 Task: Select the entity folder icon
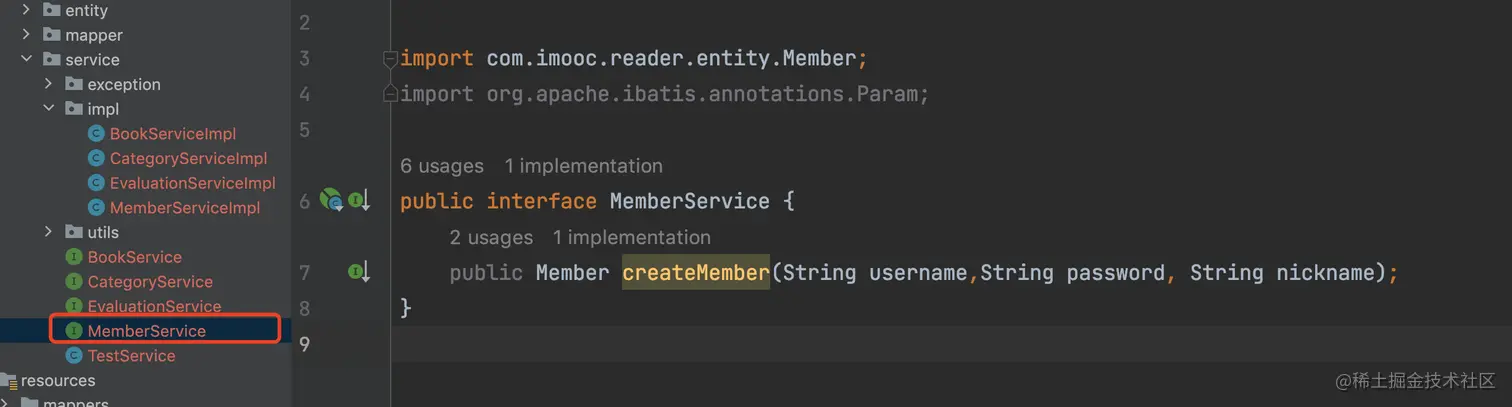(52, 10)
